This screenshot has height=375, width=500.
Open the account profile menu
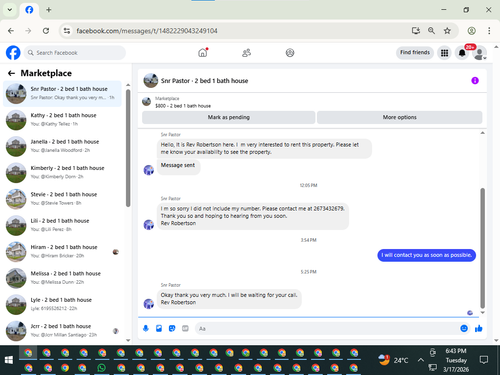[479, 53]
